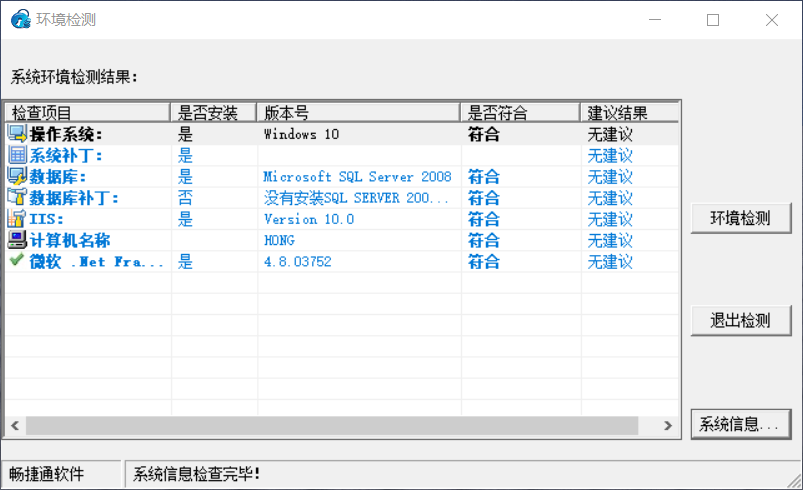
Task: Select the 系统补丁: row label
Action: [66, 156]
